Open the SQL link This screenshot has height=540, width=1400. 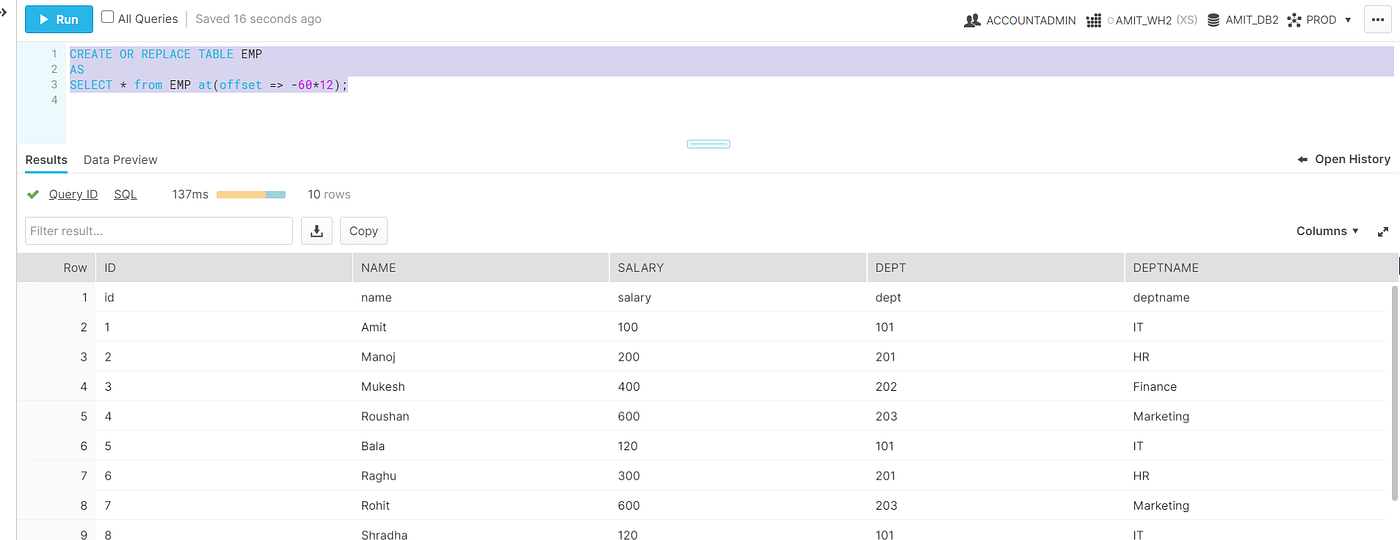[125, 194]
